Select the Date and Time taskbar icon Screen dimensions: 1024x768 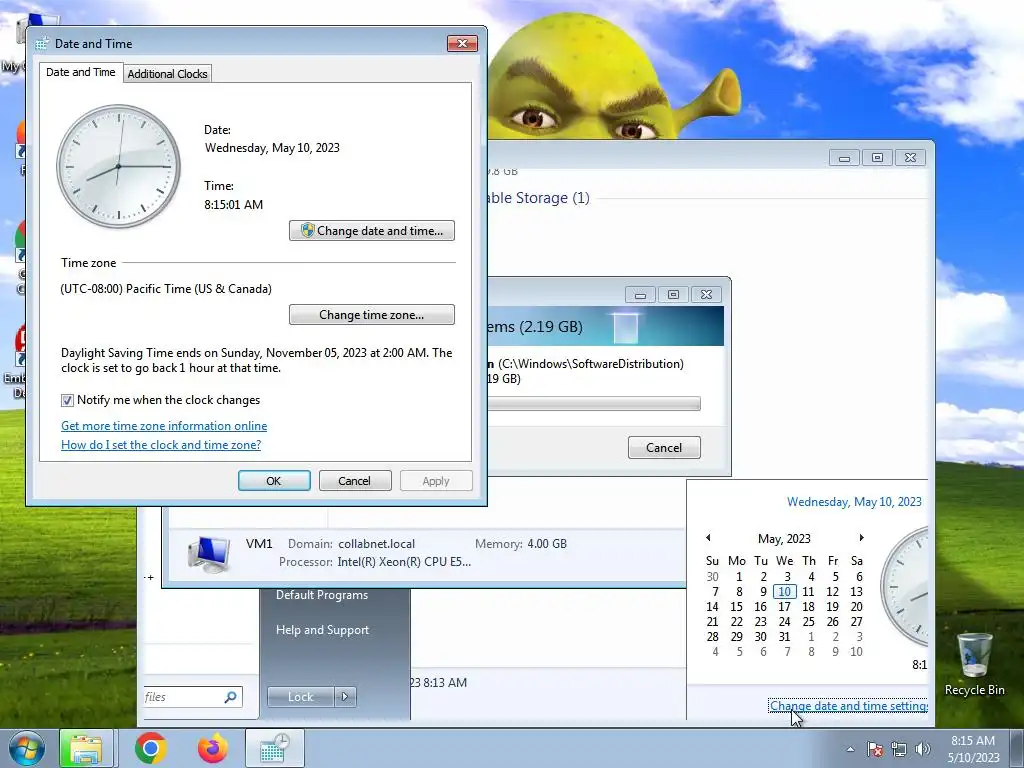[274, 748]
